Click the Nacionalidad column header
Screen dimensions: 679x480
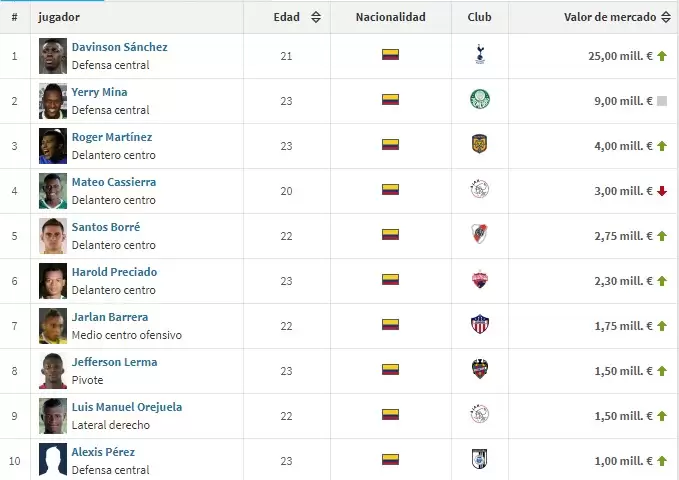click(x=390, y=17)
